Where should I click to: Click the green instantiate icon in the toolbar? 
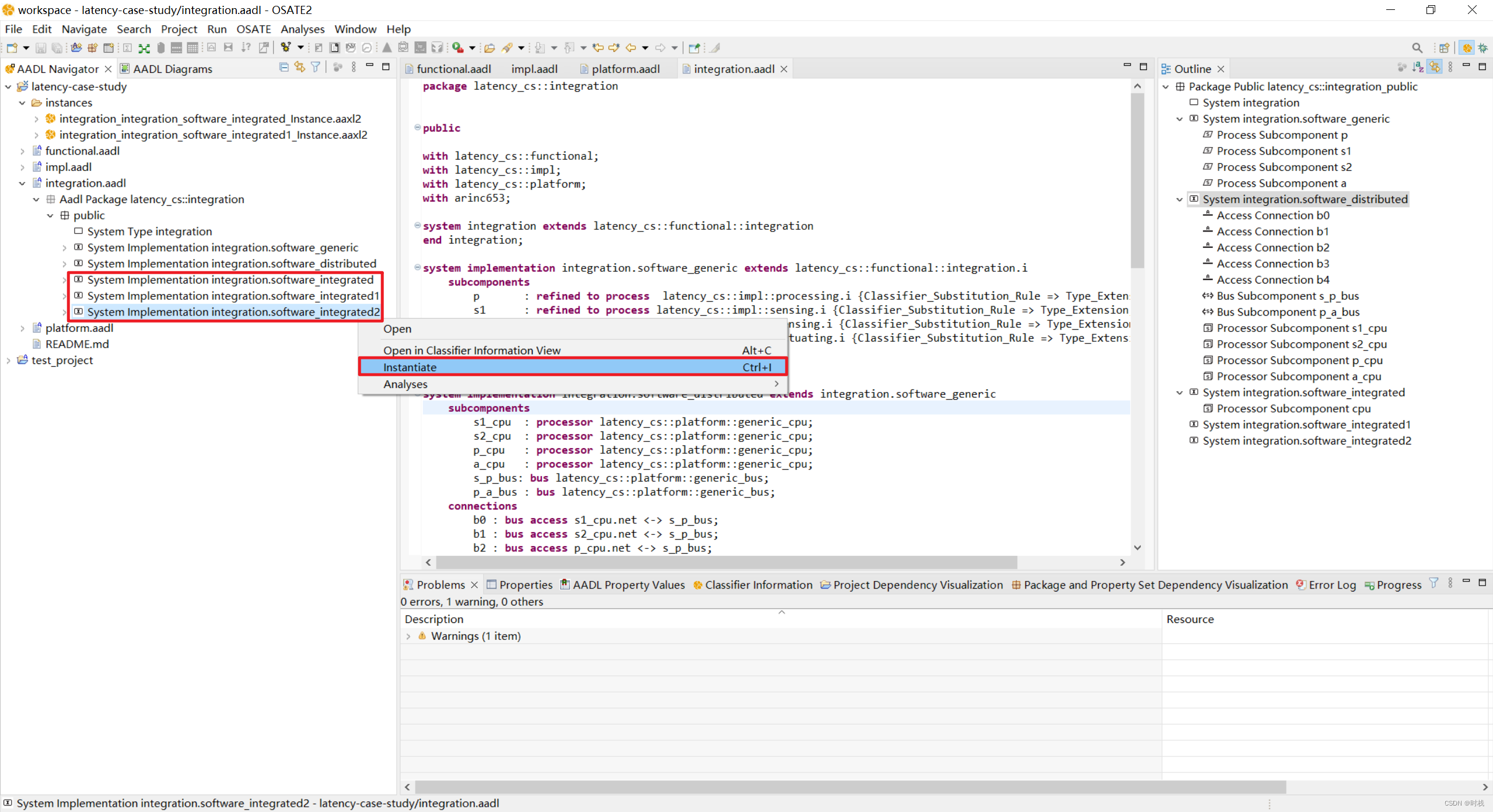pos(144,48)
